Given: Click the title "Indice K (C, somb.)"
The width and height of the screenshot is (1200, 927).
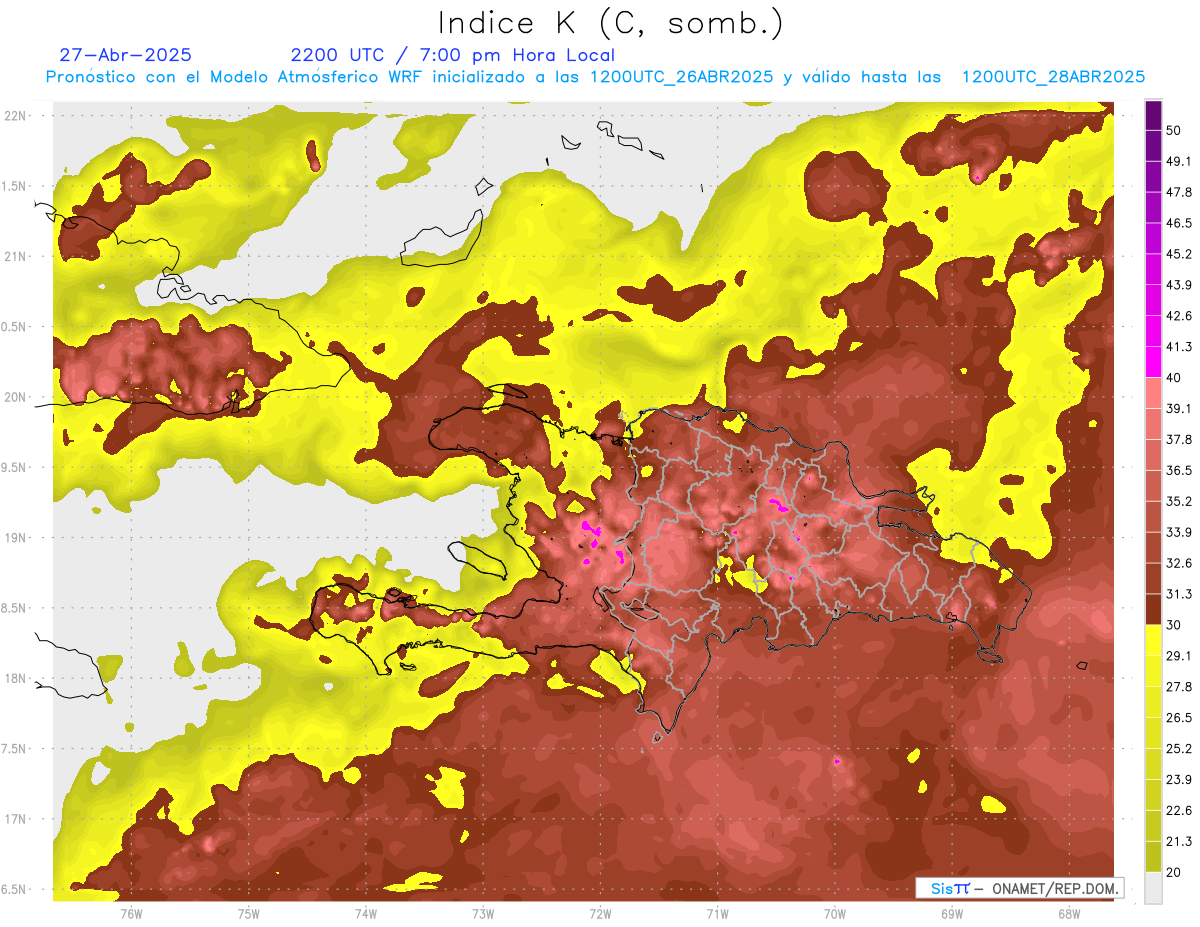Looking at the screenshot, I should click(x=610, y=23).
